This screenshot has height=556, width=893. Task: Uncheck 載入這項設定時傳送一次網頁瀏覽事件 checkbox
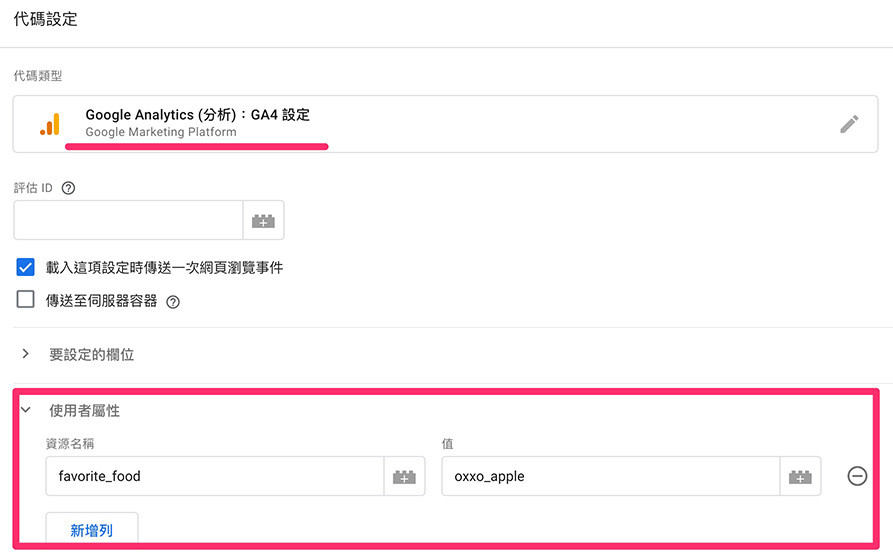[26, 267]
